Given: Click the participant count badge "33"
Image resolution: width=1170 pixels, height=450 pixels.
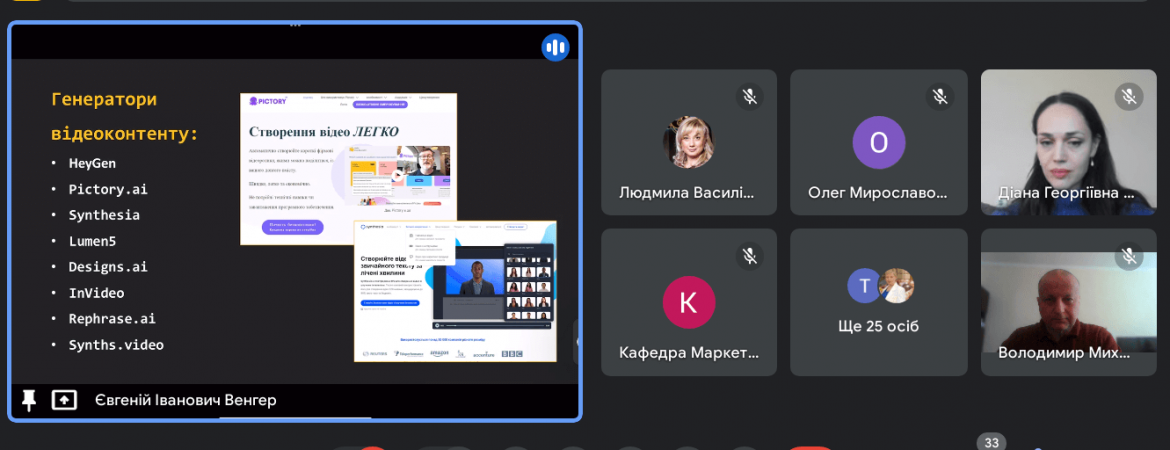Looking at the screenshot, I should click(991, 443).
